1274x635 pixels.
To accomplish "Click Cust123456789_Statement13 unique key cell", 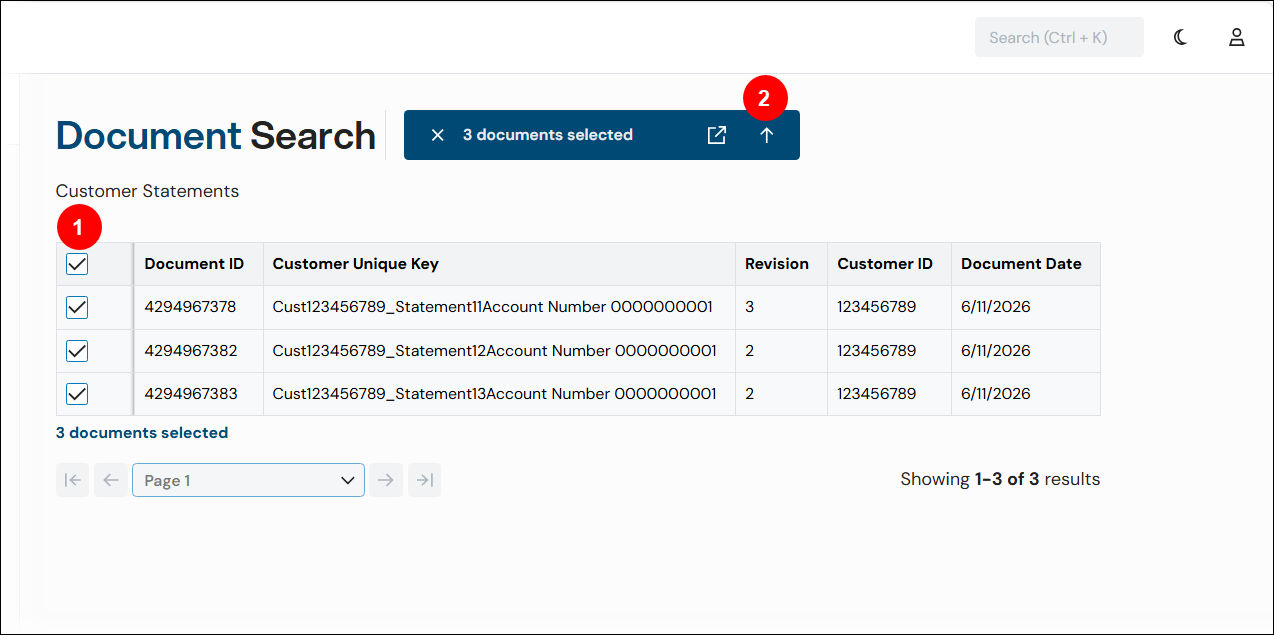I will tap(500, 394).
